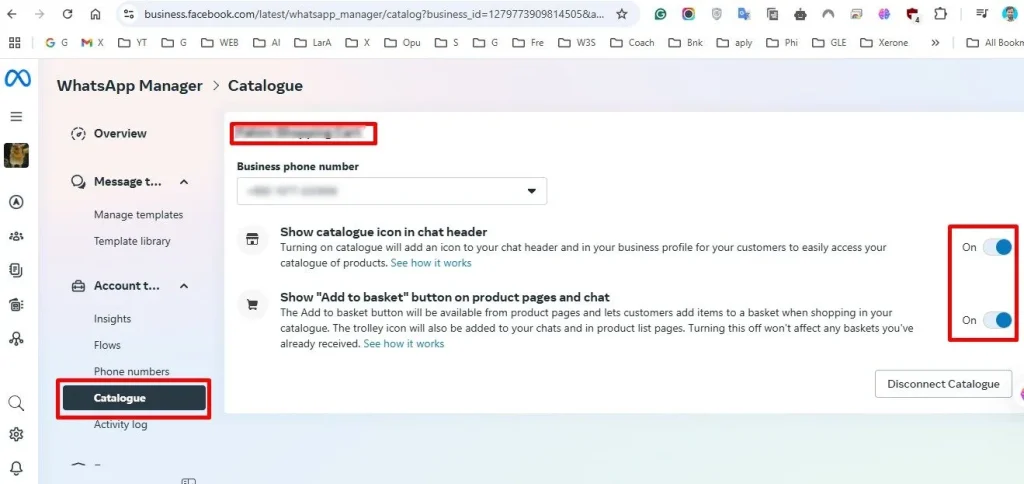Open the Google bookmark labeled G
This screenshot has width=1024, height=484.
click(x=56, y=42)
